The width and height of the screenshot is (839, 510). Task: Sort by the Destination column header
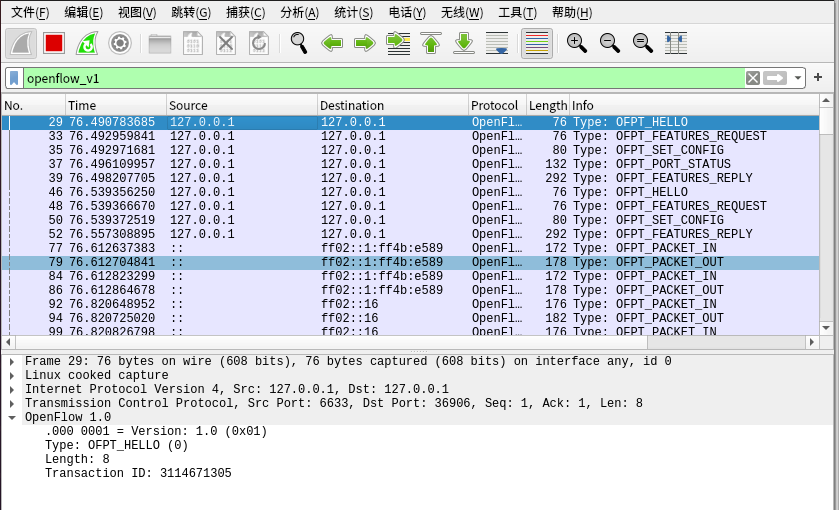point(393,105)
